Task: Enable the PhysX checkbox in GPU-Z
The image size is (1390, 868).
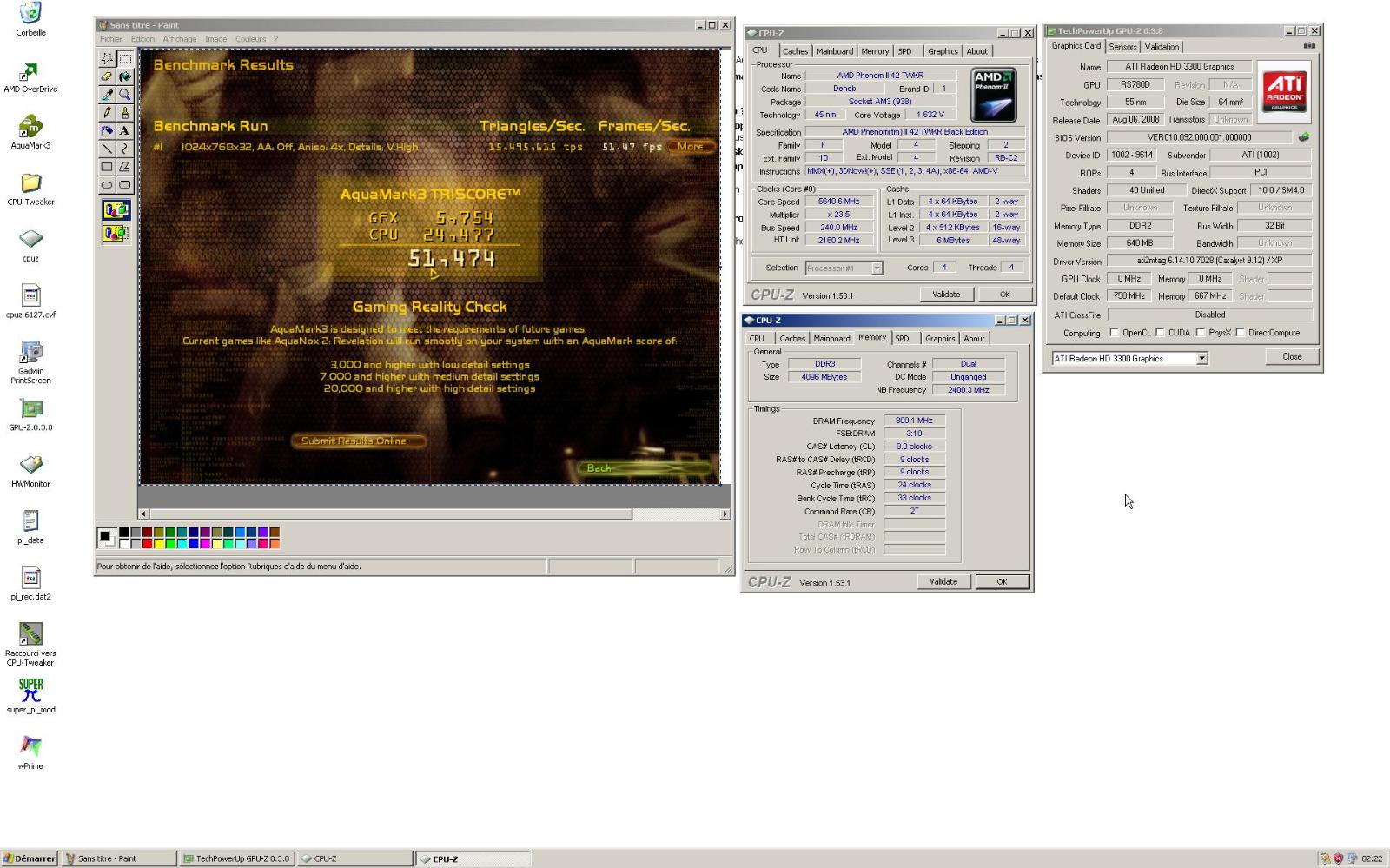Action: [x=1201, y=333]
